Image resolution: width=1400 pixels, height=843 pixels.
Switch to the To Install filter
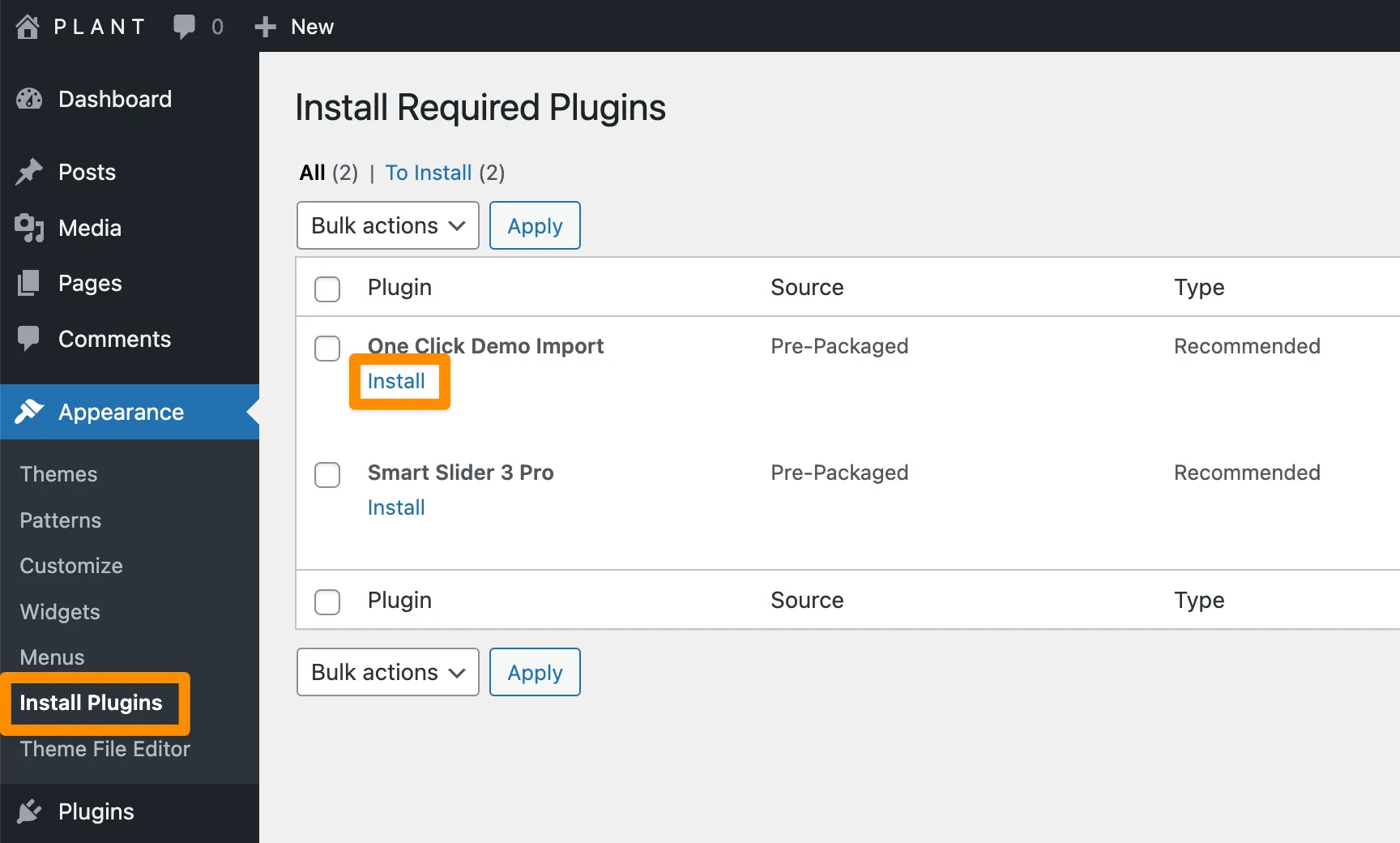[x=429, y=172]
